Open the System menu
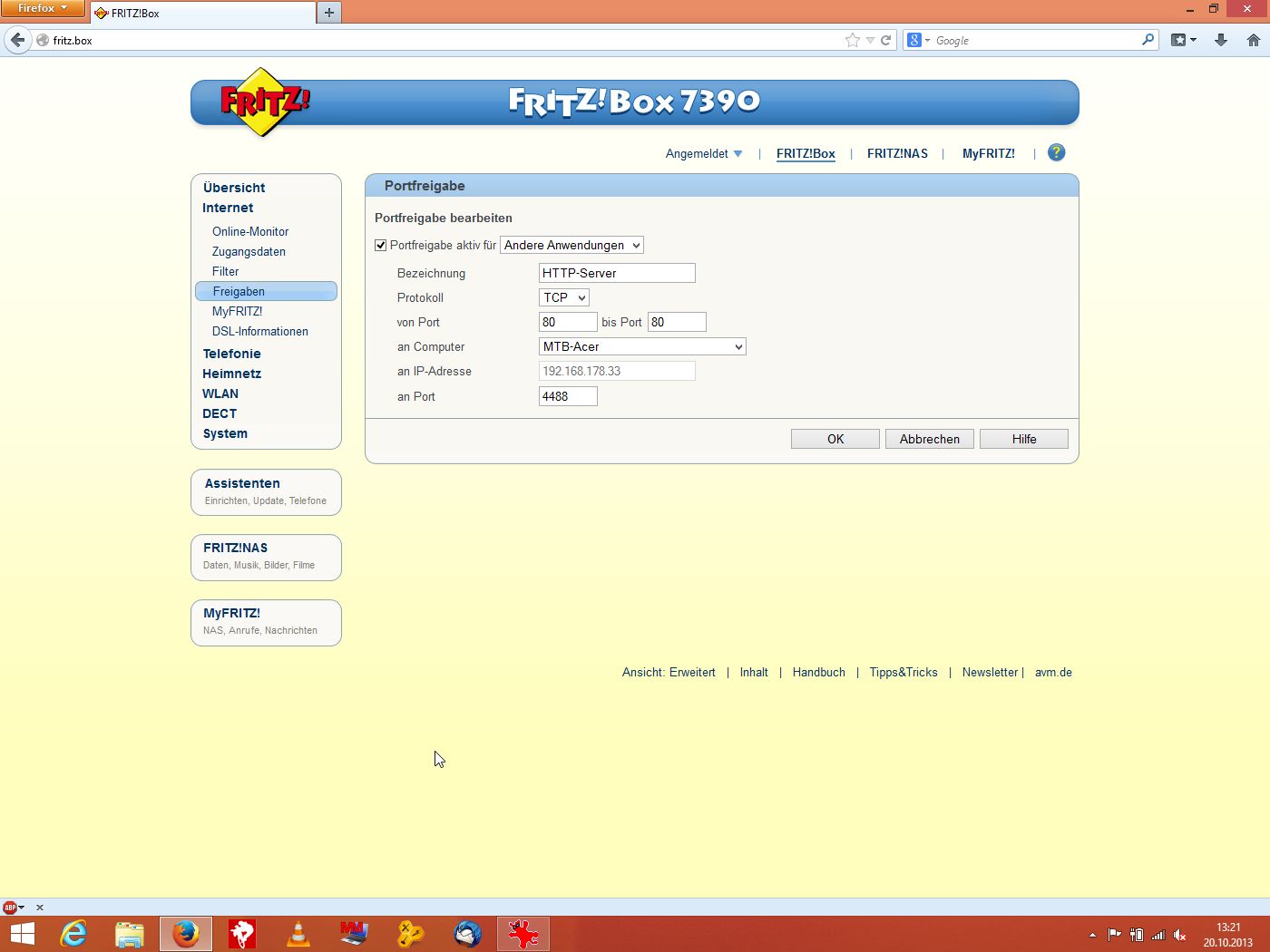1270x952 pixels. point(225,433)
